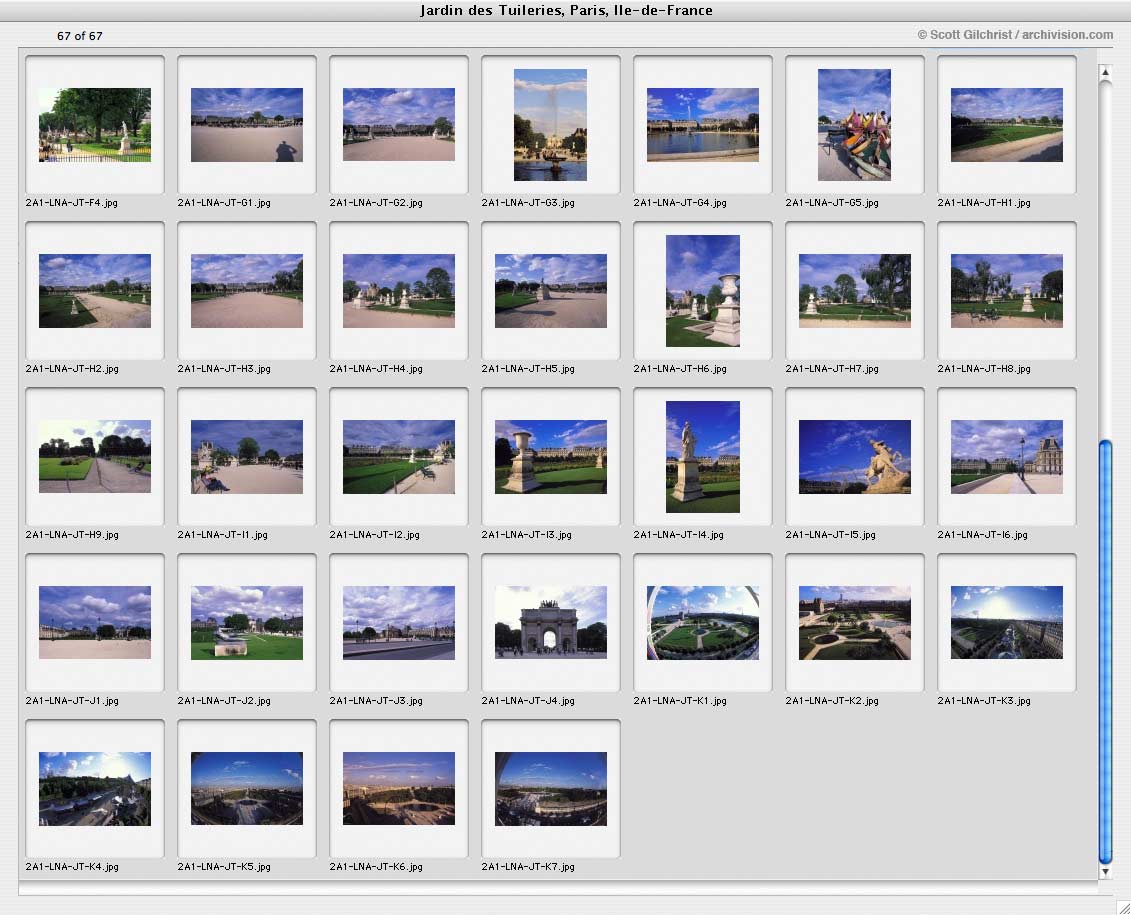Click filename label 2A1-LNA-JT-I2.jpg

pyautogui.click(x=374, y=535)
